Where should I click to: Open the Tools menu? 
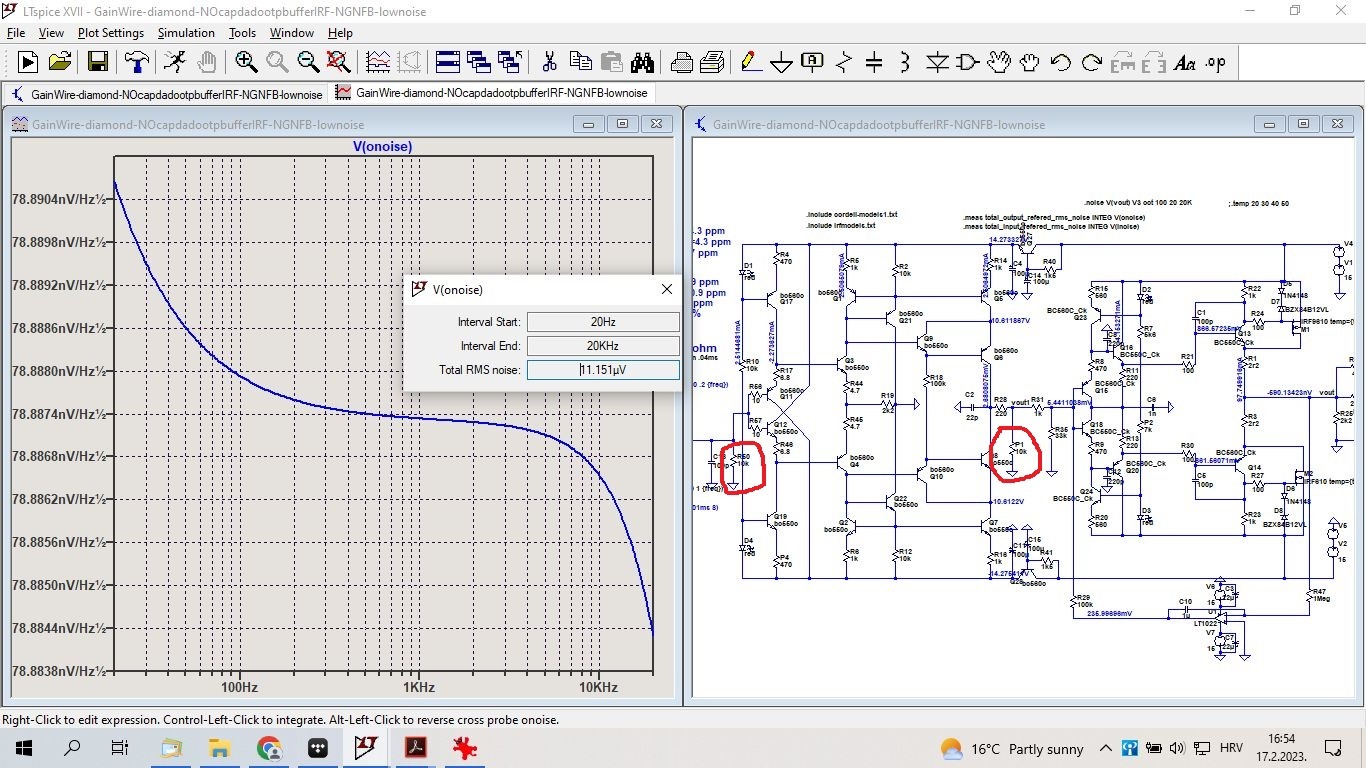(x=242, y=33)
